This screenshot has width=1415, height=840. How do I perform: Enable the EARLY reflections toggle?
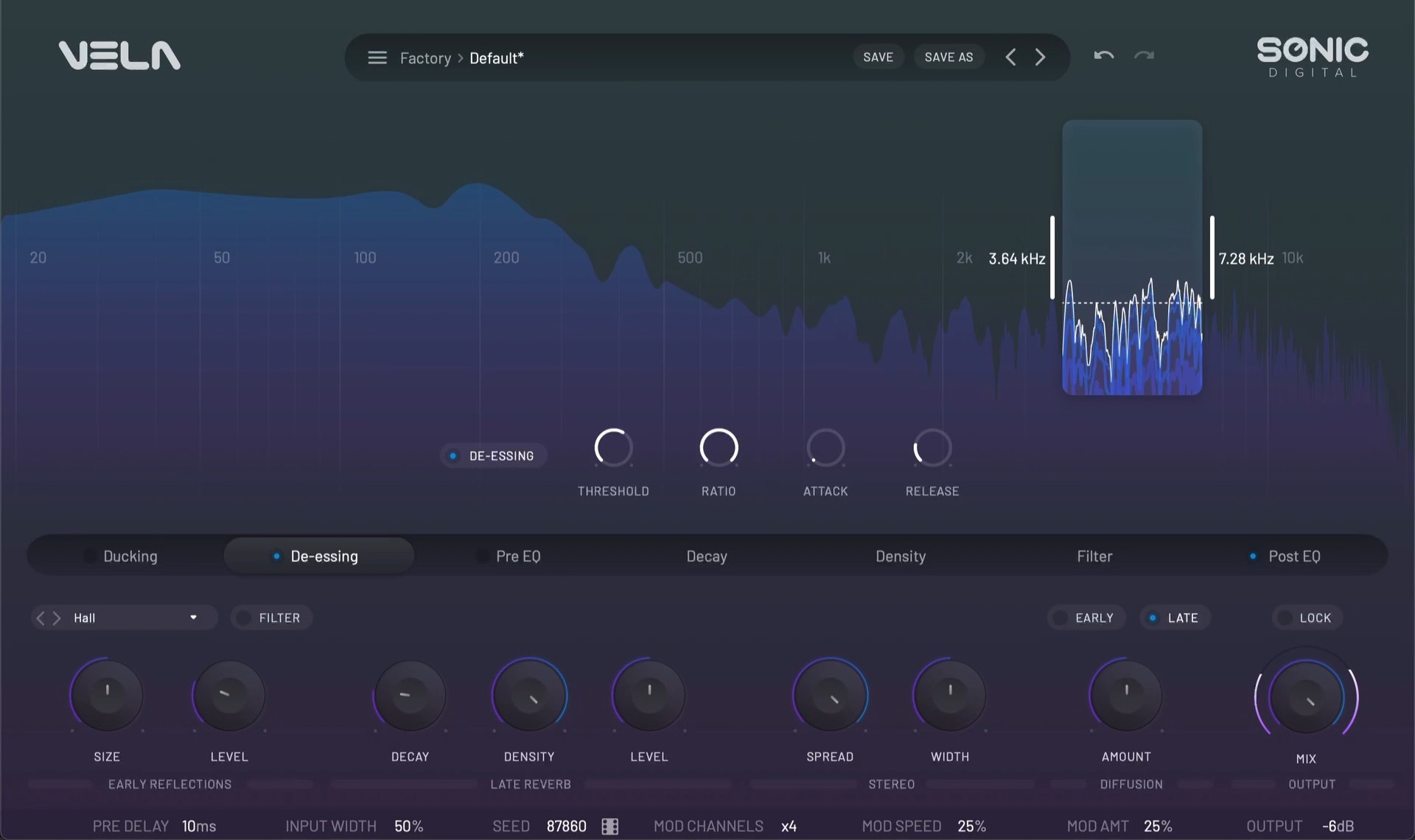(1086, 618)
